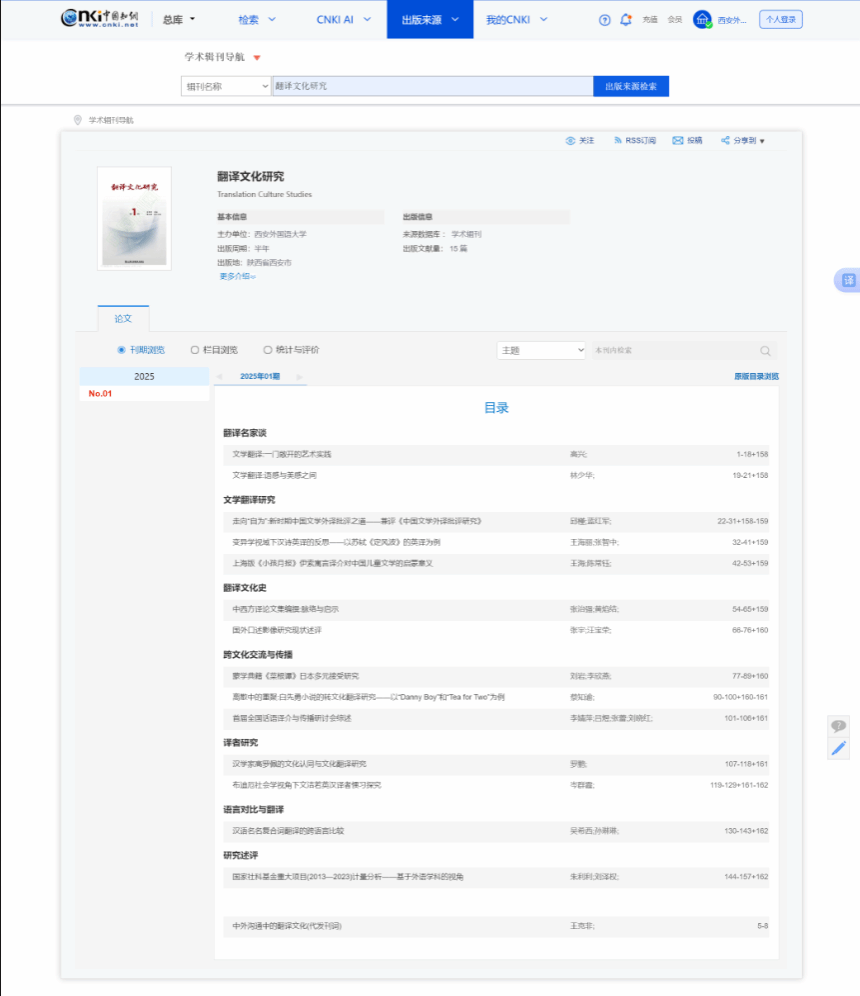
Task: Click author name 林少华
Action: [581, 475]
